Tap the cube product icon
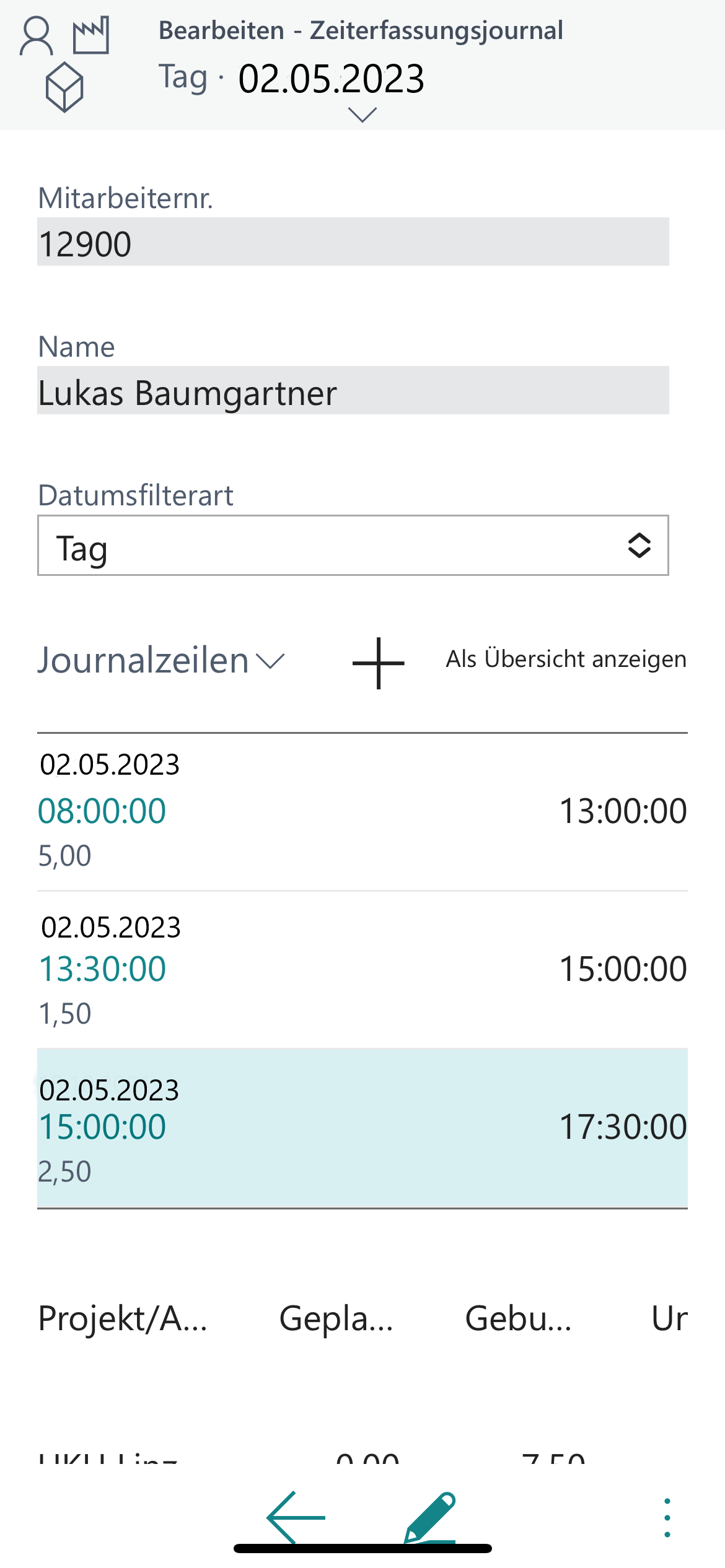The image size is (725, 1568). tap(64, 87)
